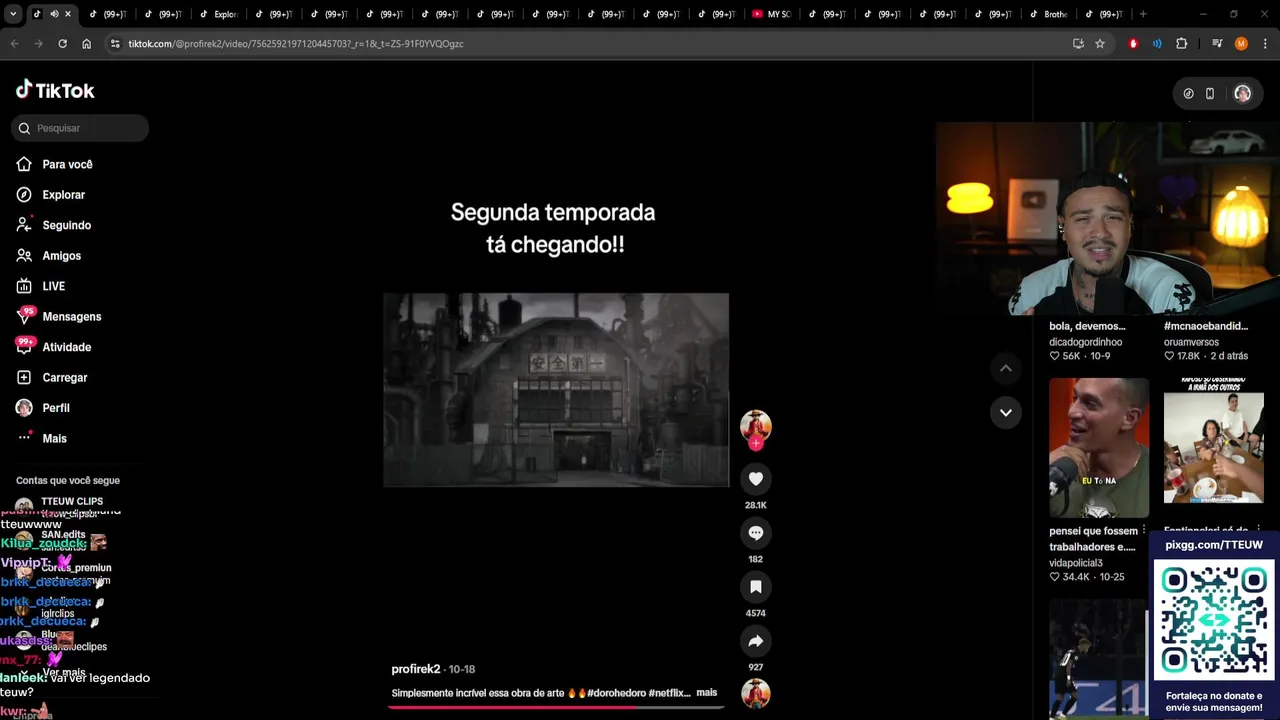1280x720 pixels.
Task: Go to next video with down arrow
Action: pyautogui.click(x=1006, y=412)
